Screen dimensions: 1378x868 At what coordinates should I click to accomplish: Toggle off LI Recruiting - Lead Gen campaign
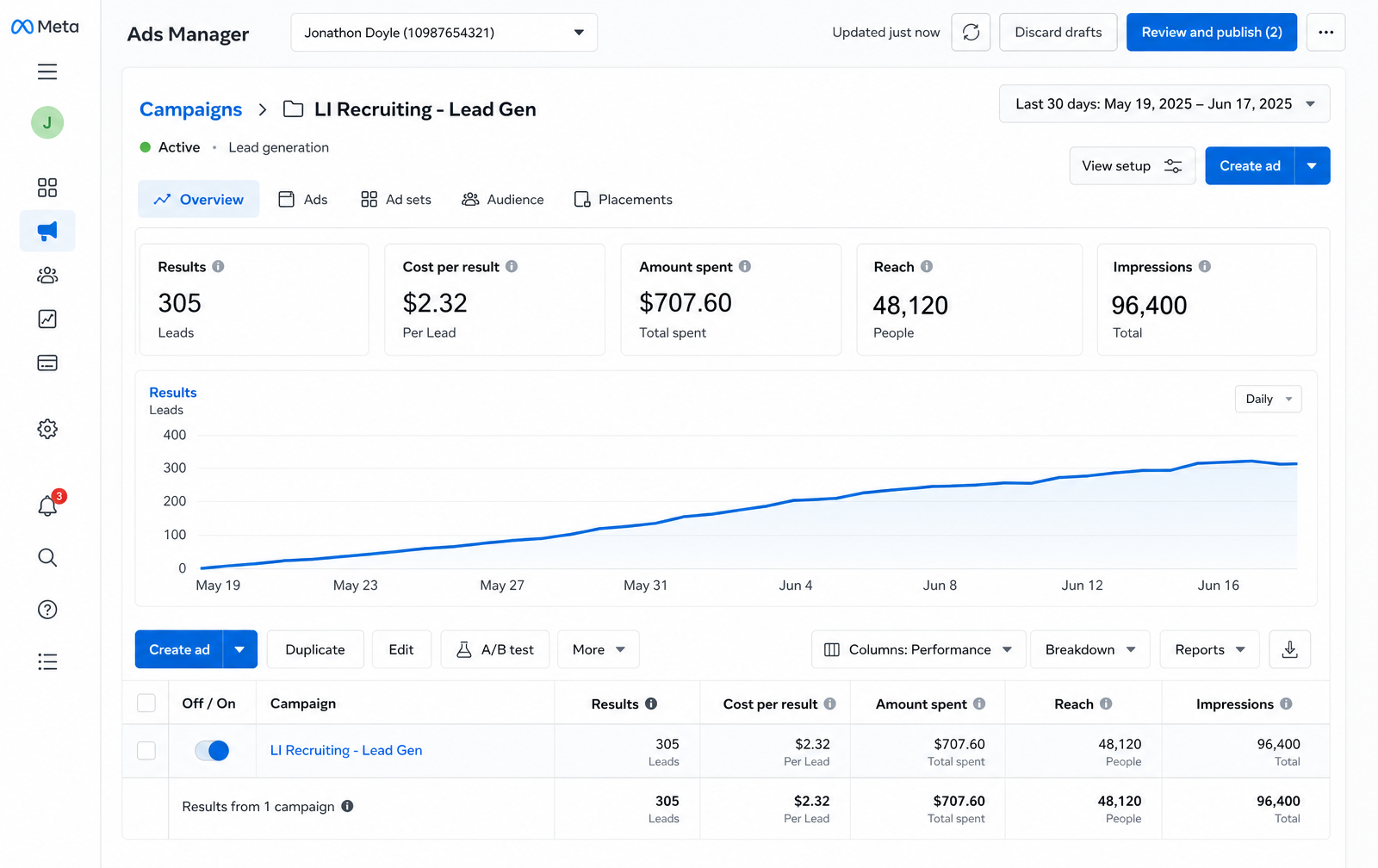click(212, 750)
